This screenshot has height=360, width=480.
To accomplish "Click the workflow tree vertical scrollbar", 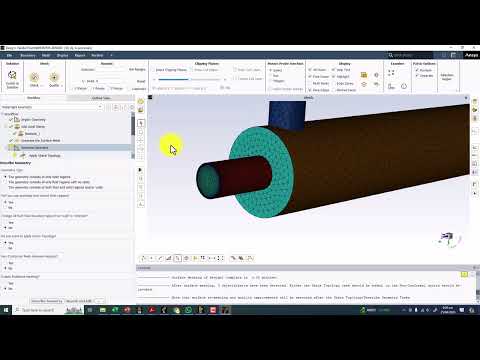I will pos(133,135).
